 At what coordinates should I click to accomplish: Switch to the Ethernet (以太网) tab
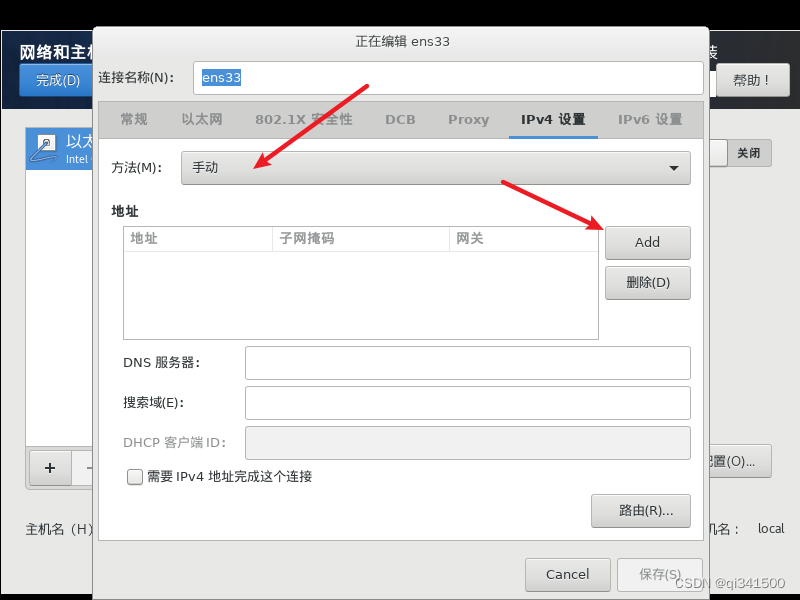[202, 119]
